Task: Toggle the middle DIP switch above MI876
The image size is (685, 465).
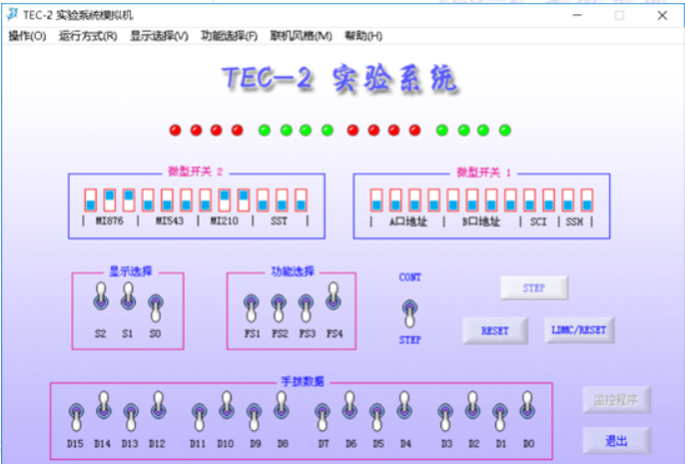Action: pos(110,200)
